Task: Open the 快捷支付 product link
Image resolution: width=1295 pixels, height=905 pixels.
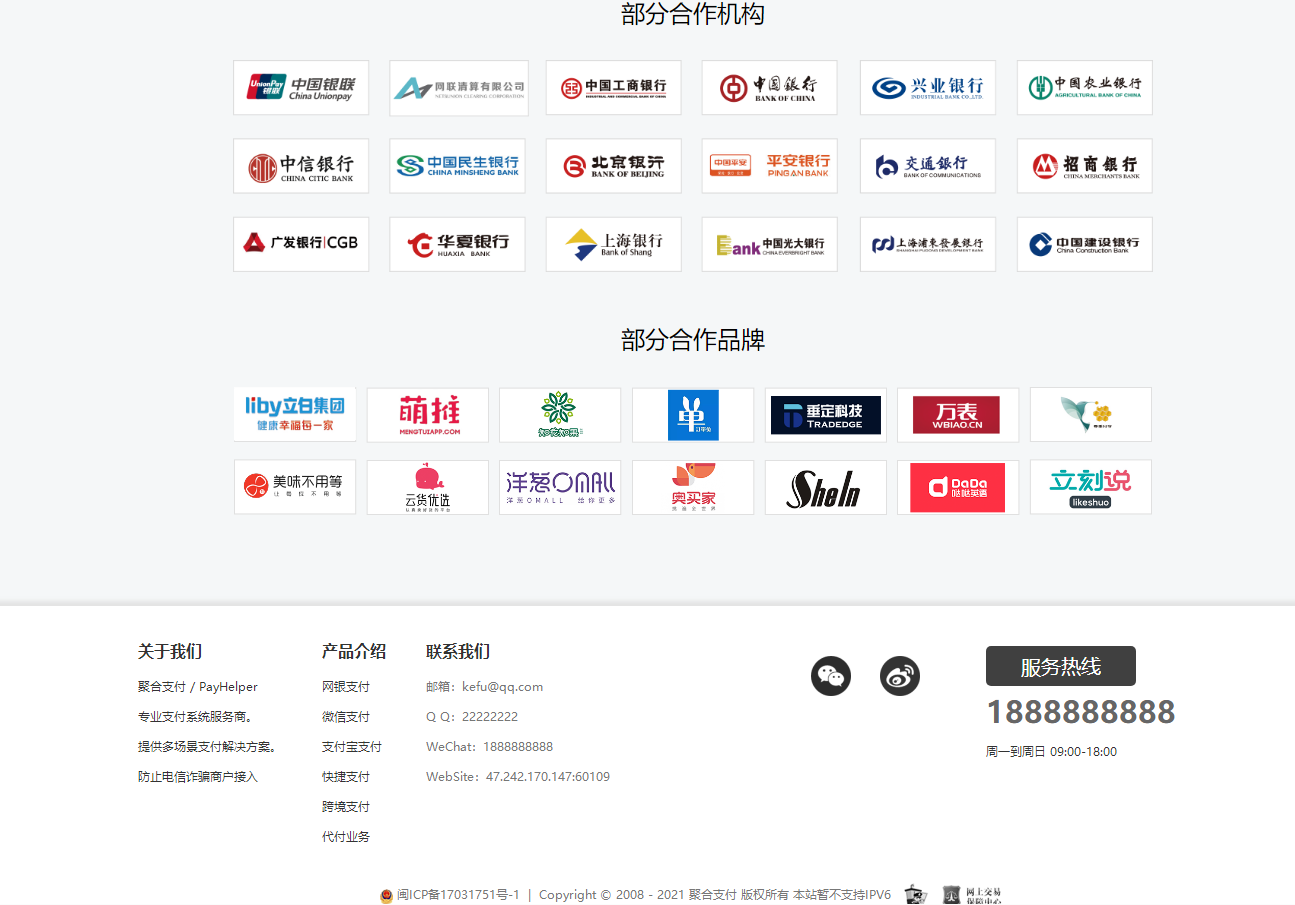Action: point(346,777)
